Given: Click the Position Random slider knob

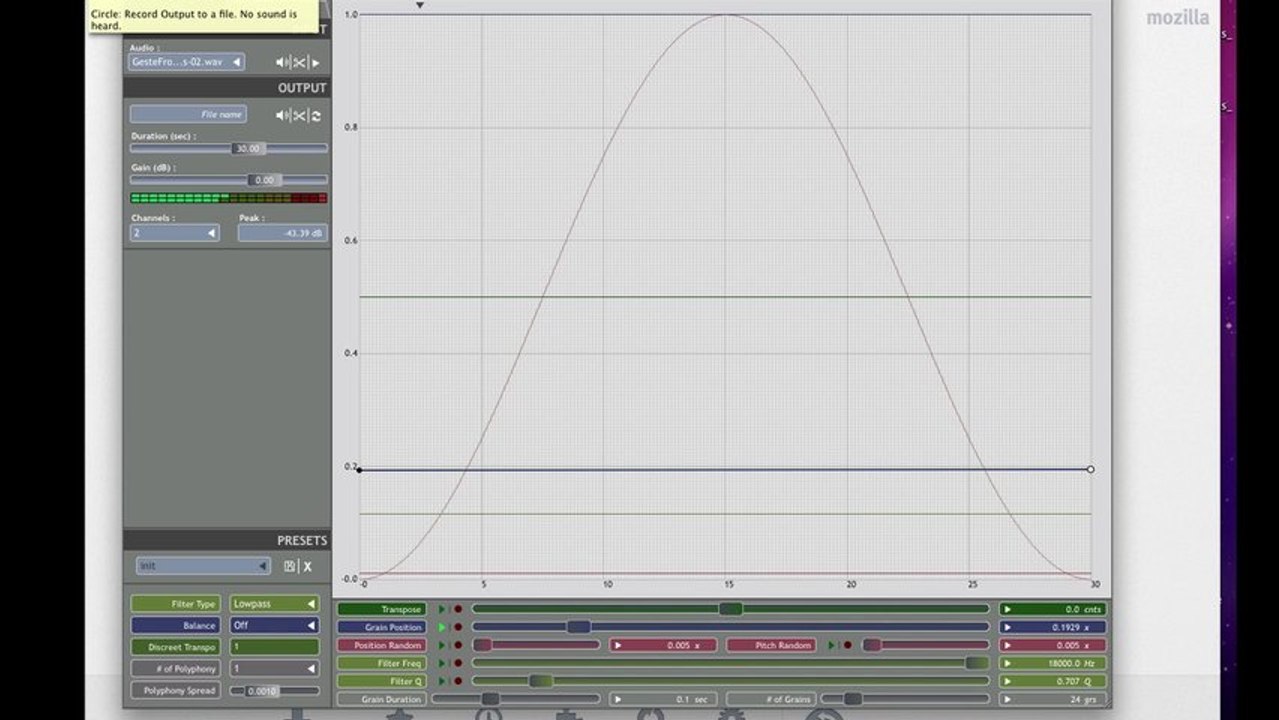Looking at the screenshot, I should (482, 645).
